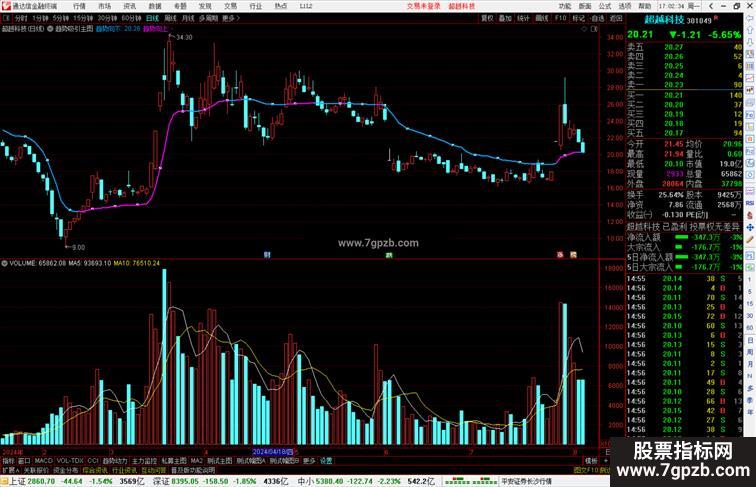This screenshot has height=487, width=756.
Task: Click the pencil drawing sidebar icon
Action: click(x=750, y=239)
